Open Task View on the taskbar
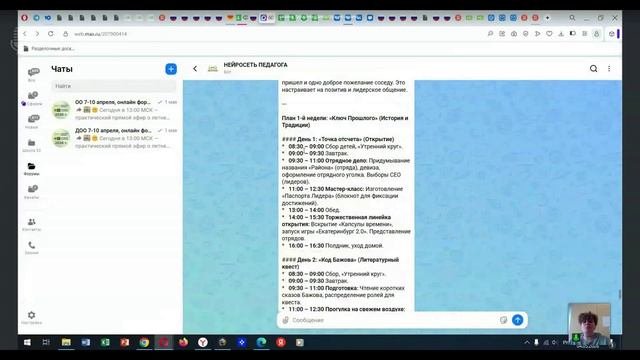Image resolution: width=640 pixels, height=360 pixels. point(46,342)
